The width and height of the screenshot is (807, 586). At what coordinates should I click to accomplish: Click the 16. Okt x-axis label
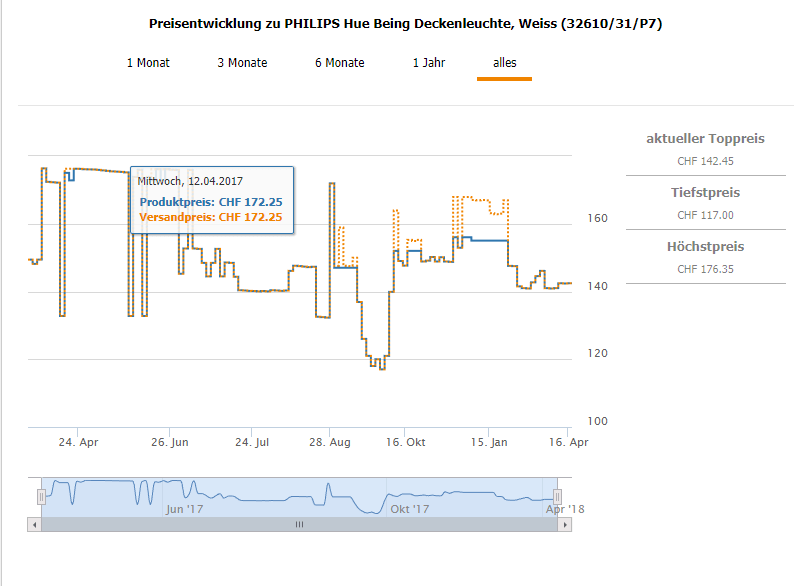coord(407,442)
